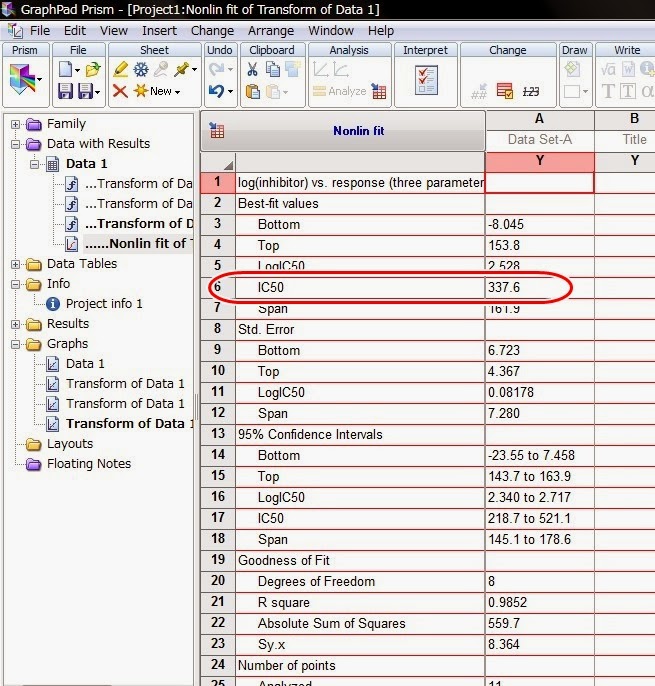Image resolution: width=655 pixels, height=686 pixels.
Task: Click the strikethrough 123 decimal format icon
Action: pos(531,91)
